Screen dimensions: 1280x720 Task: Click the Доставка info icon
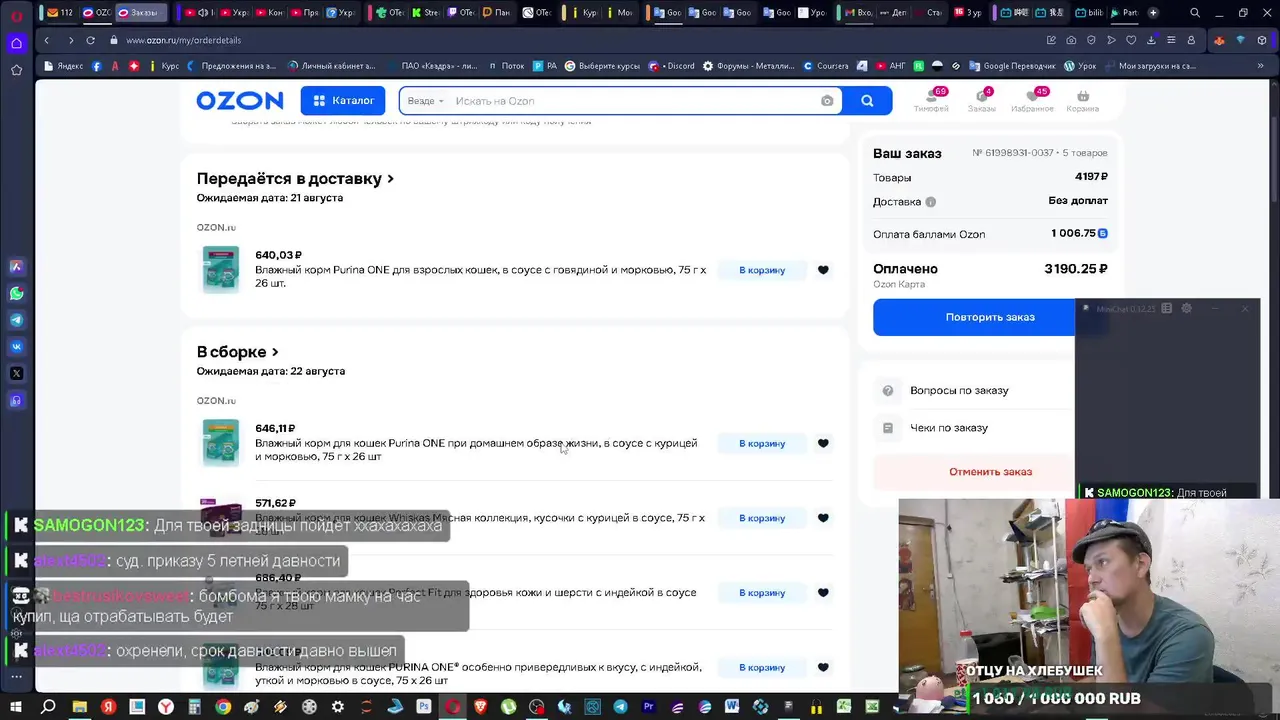coord(930,202)
